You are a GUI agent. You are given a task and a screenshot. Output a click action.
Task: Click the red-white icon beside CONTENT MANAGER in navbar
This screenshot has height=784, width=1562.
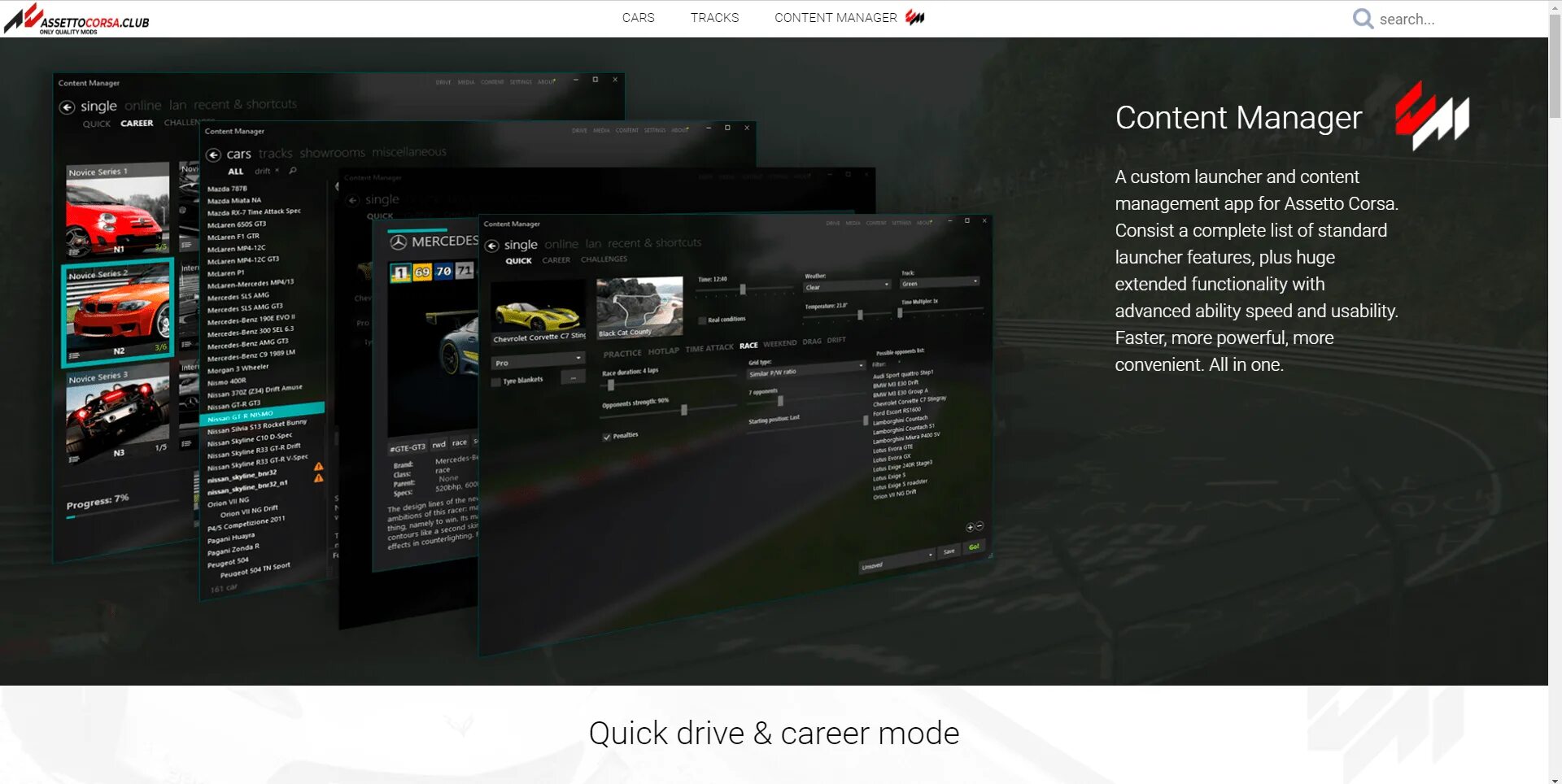(x=915, y=17)
